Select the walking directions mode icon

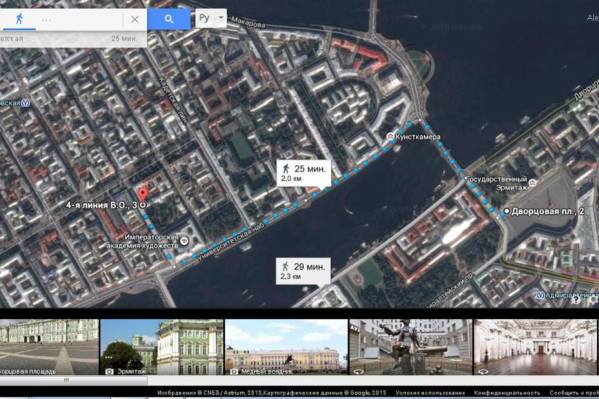click(19, 19)
